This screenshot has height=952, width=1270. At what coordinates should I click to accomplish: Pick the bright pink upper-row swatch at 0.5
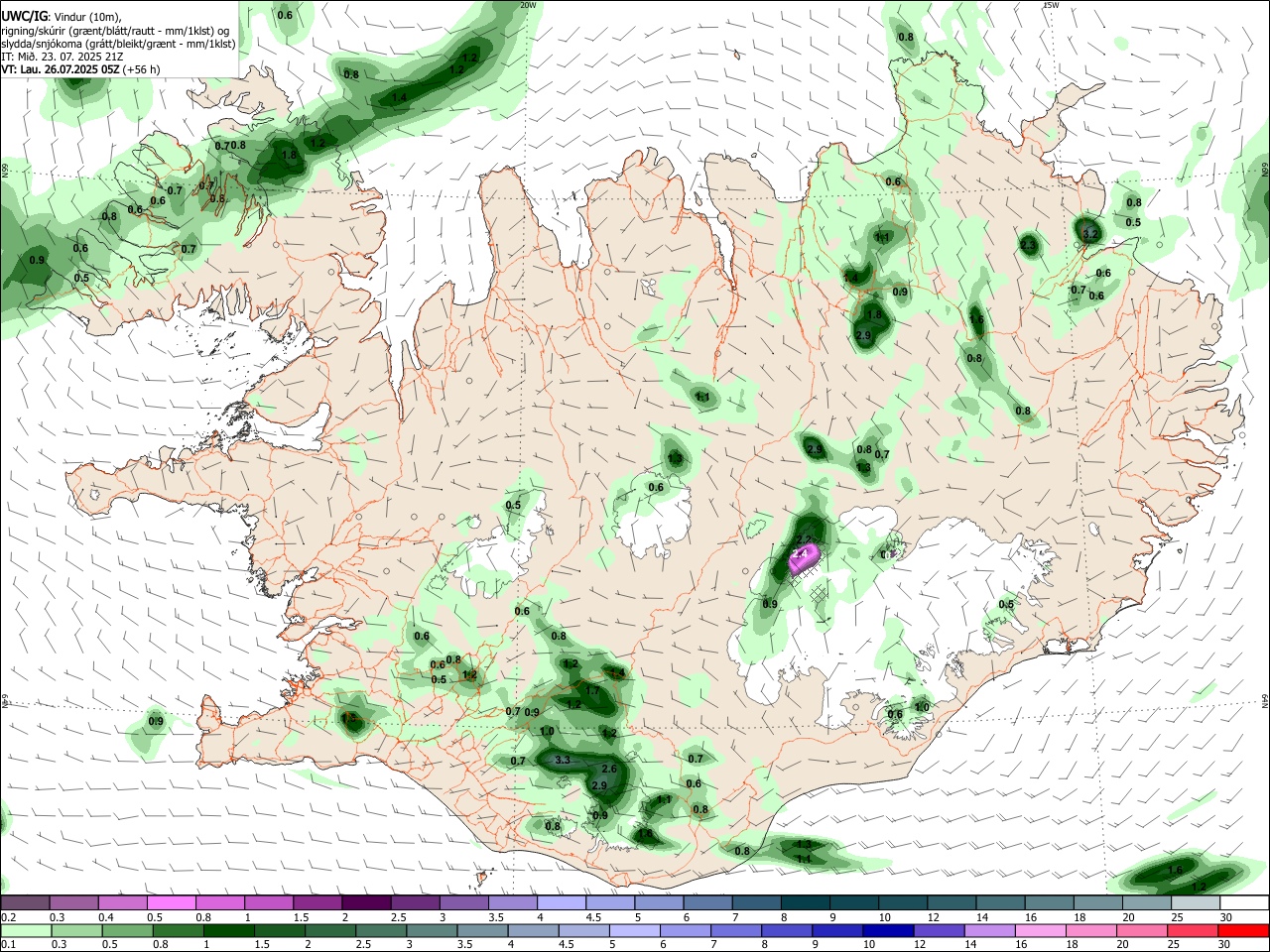pyautogui.click(x=171, y=902)
